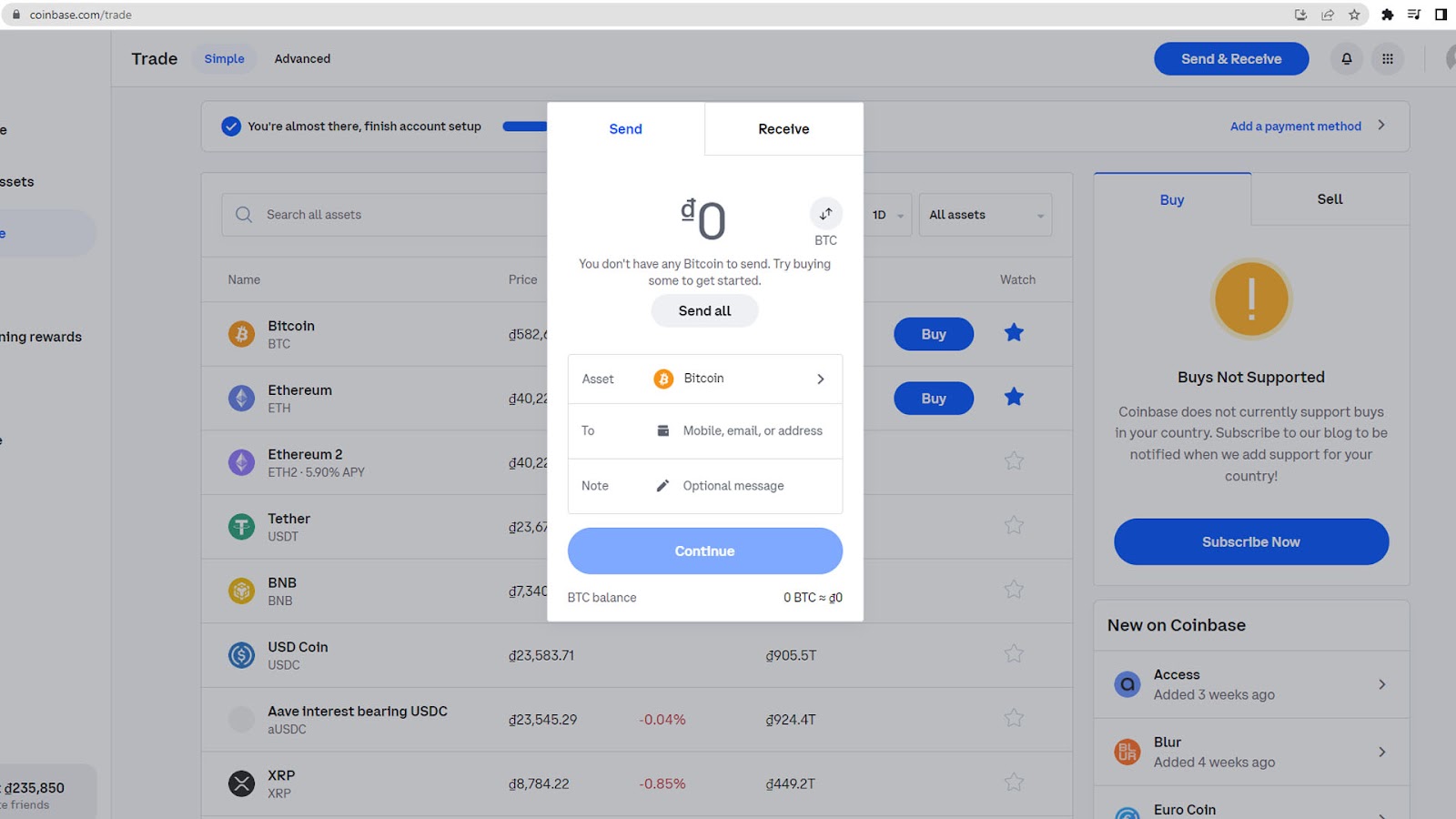Add USD Coin to watchlist star
Viewport: 1456px width, 819px height.
point(1014,653)
